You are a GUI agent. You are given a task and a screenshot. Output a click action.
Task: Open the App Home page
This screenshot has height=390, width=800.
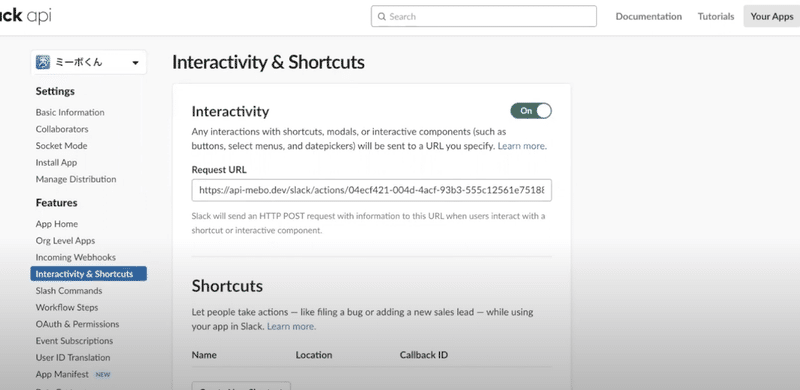pyautogui.click(x=57, y=224)
